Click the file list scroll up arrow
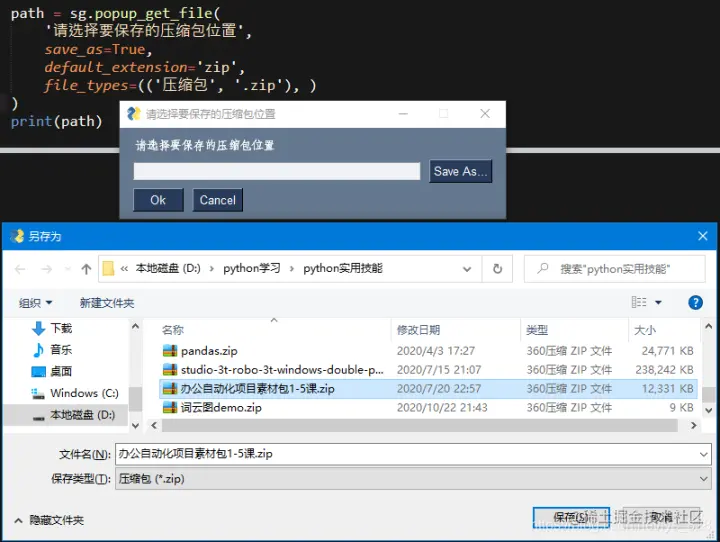Image resolution: width=720 pixels, height=542 pixels. [x=709, y=327]
